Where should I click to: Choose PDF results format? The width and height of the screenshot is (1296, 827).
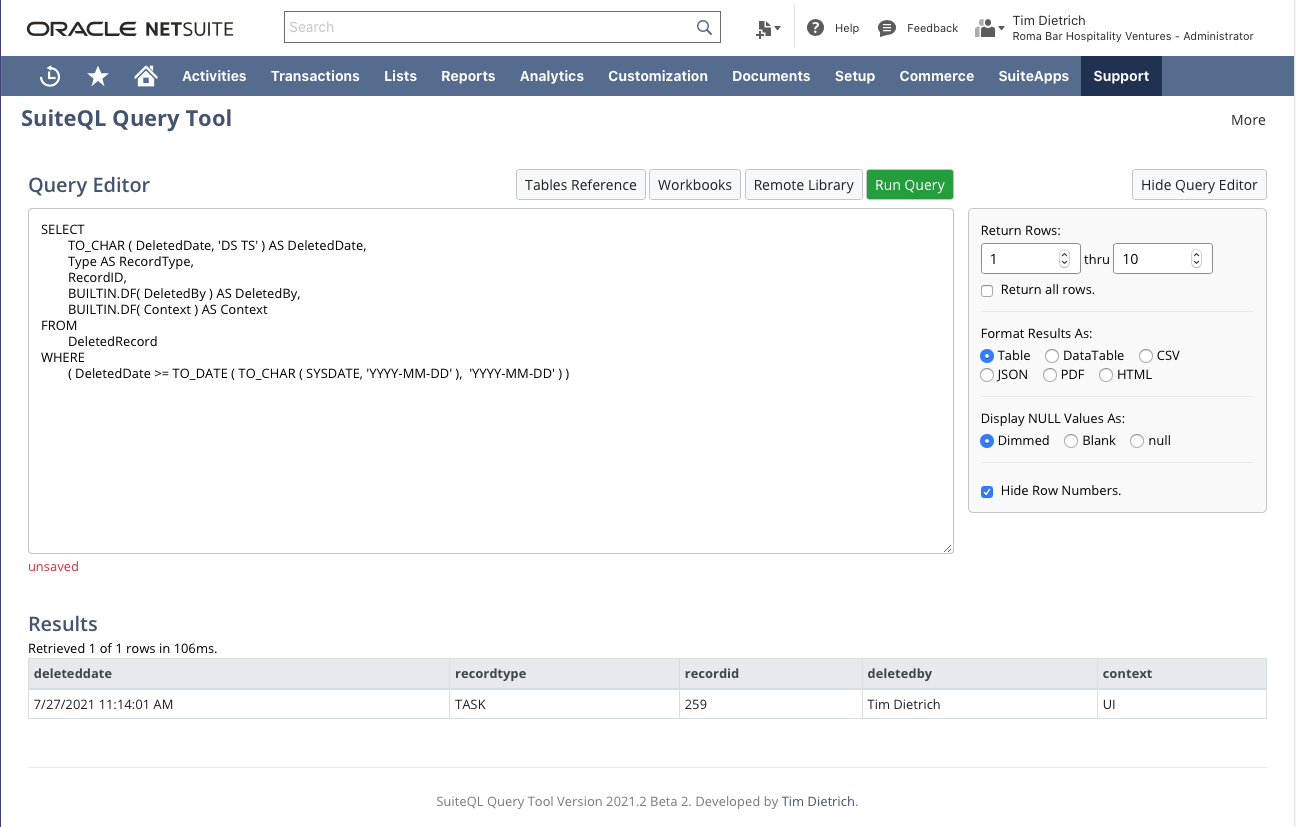(1050, 375)
